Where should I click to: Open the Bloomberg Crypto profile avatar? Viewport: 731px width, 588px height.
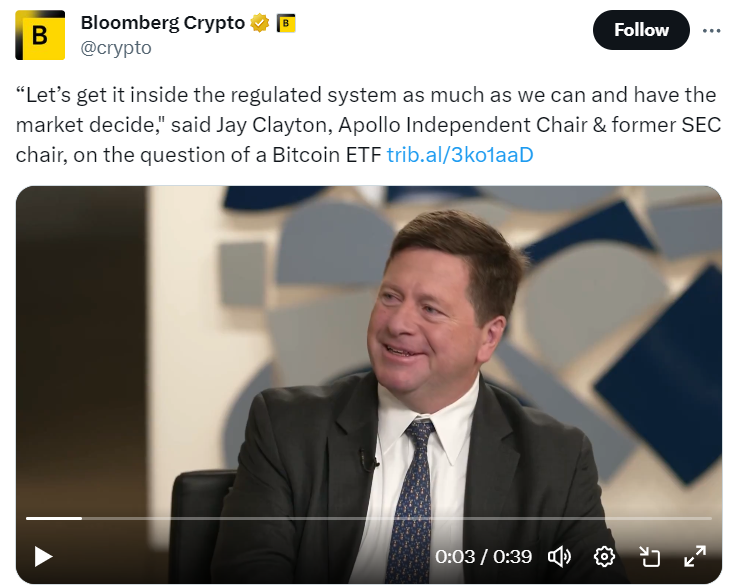point(40,35)
